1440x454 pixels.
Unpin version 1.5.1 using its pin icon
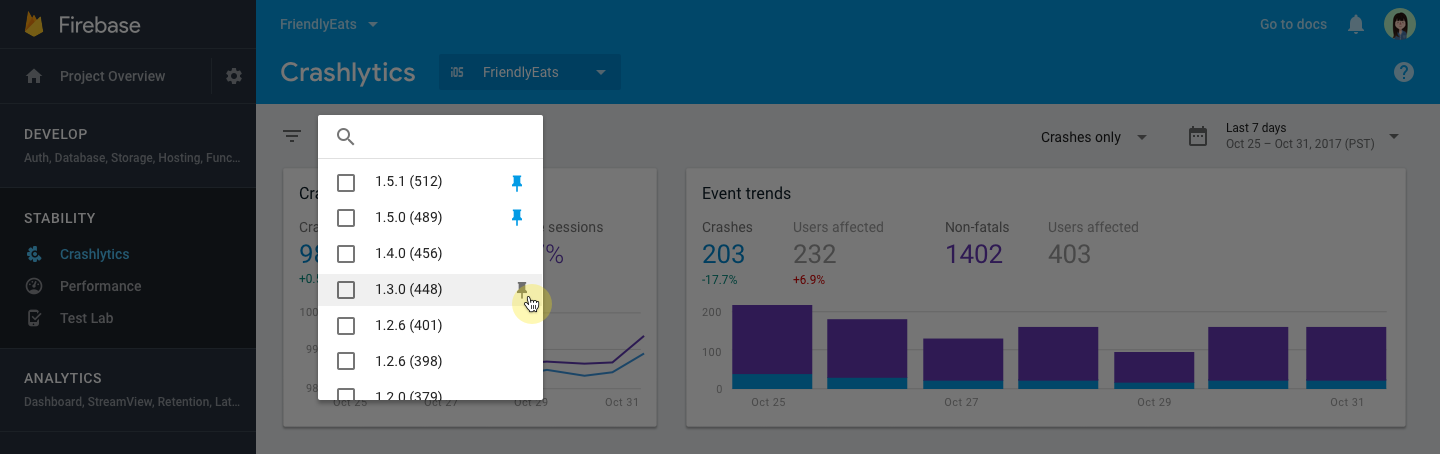click(x=517, y=182)
